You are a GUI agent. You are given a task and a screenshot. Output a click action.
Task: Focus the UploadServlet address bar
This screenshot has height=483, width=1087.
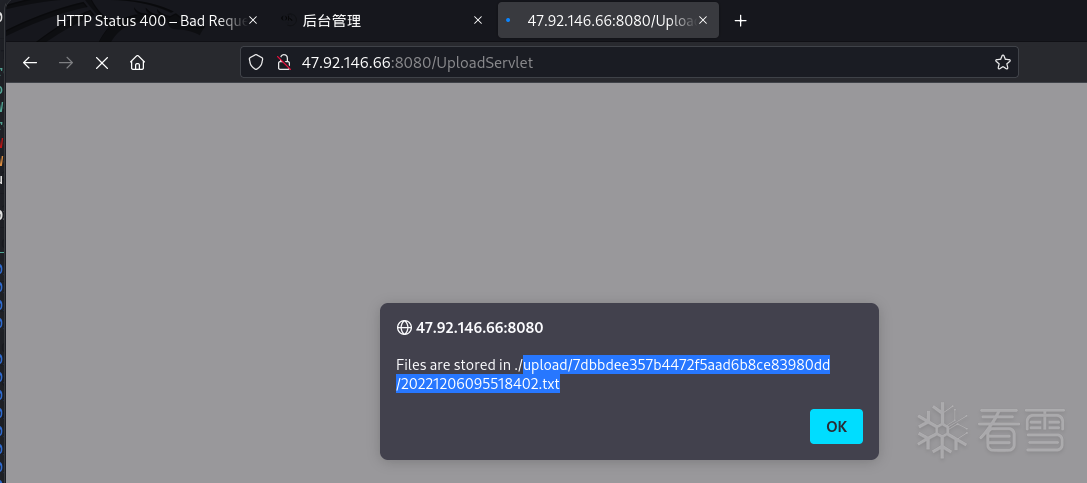pos(640,62)
